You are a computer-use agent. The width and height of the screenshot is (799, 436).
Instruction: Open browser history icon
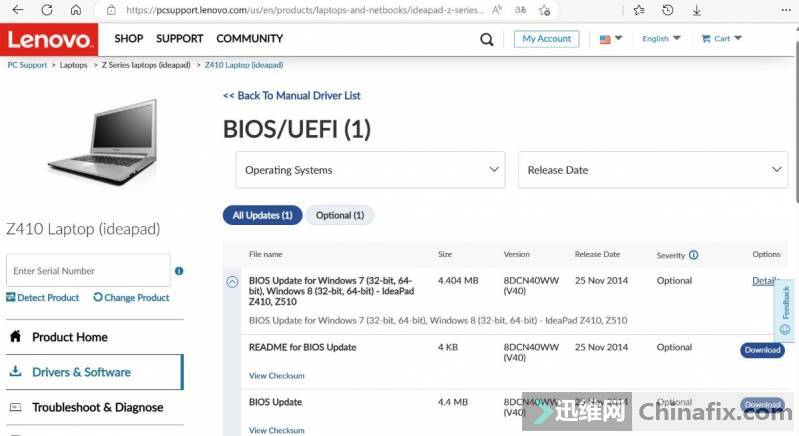[x=668, y=10]
